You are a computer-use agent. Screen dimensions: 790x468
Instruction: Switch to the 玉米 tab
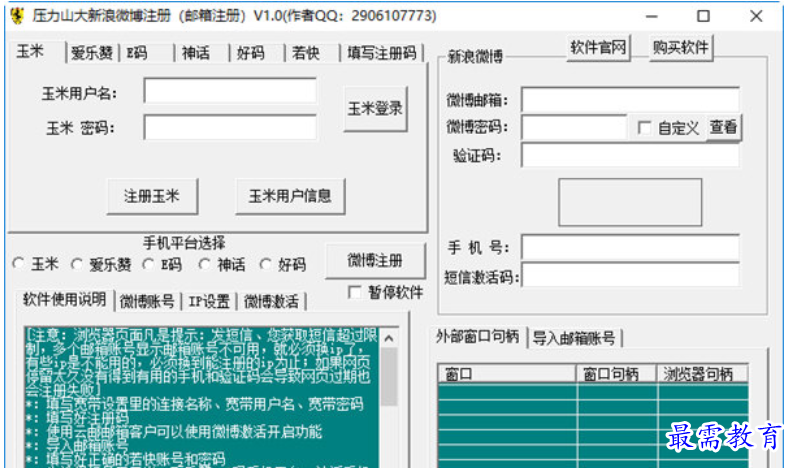coord(35,51)
